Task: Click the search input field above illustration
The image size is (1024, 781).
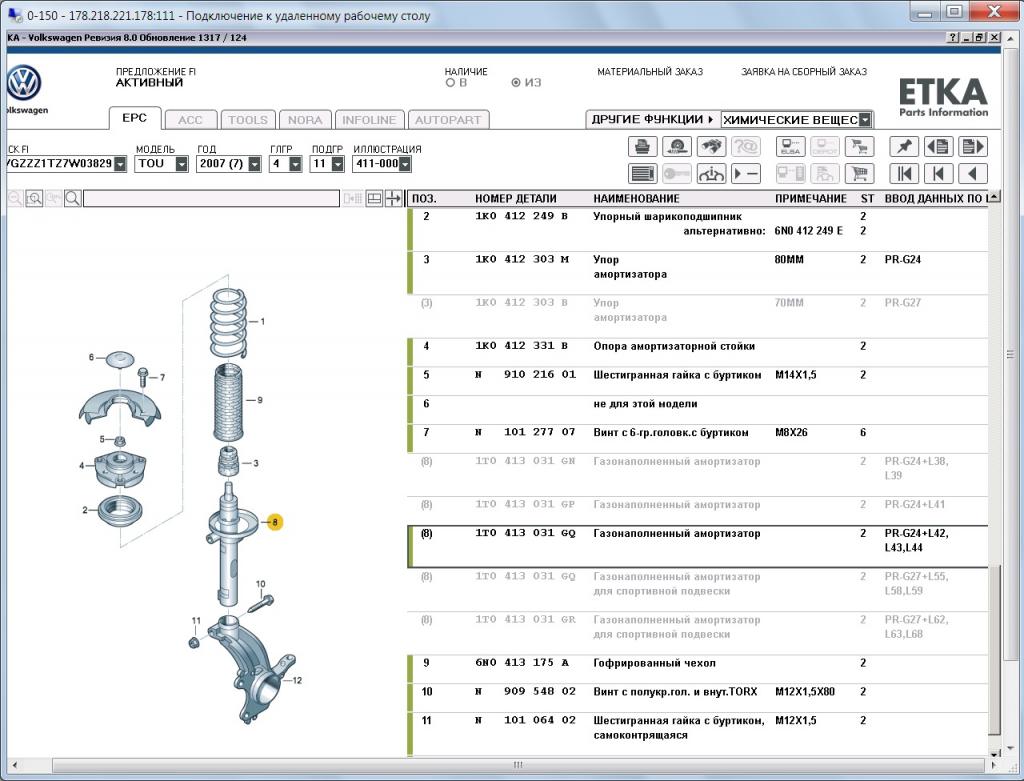Action: [212, 199]
